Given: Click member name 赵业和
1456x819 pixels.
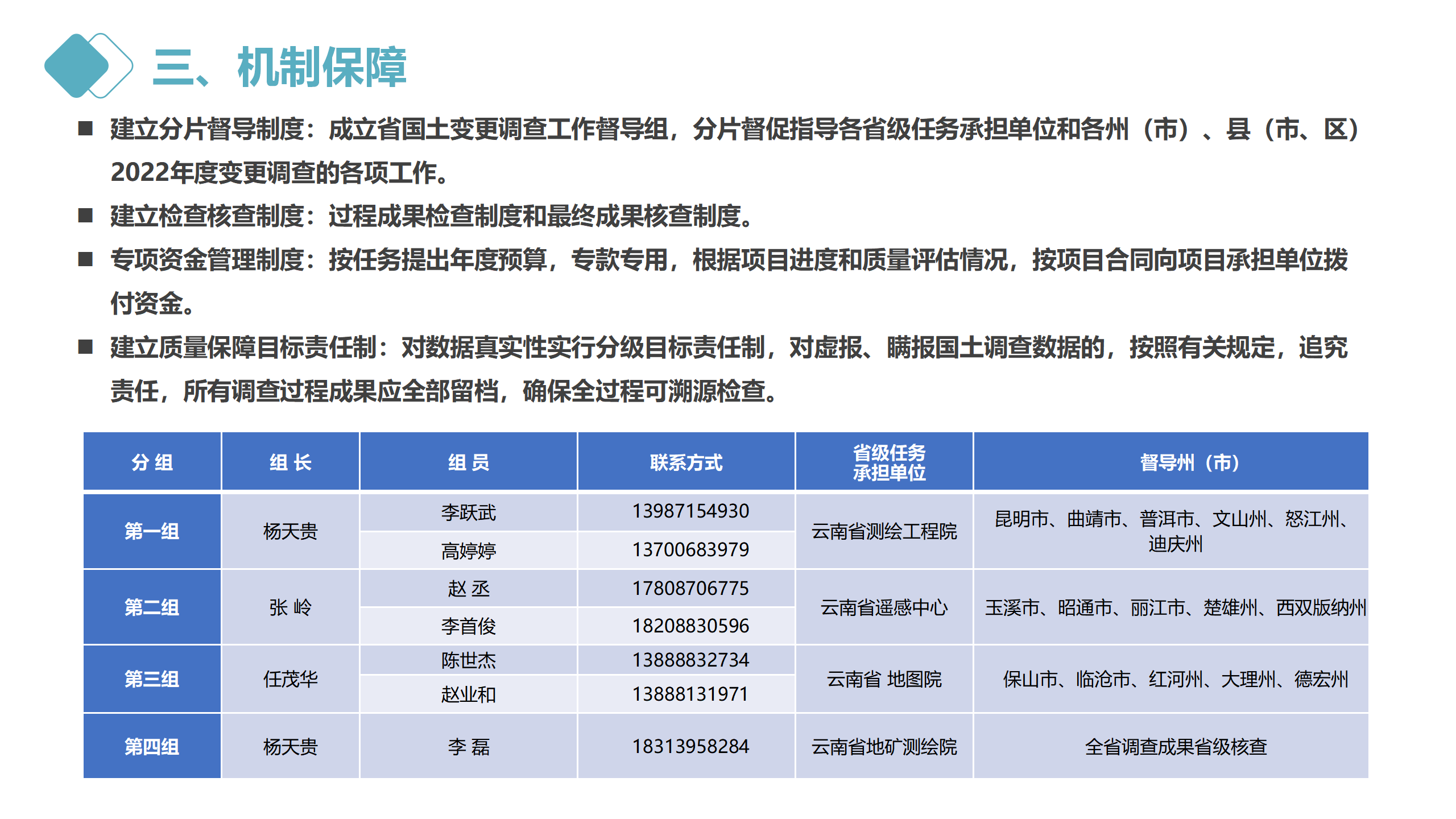Looking at the screenshot, I should click(x=469, y=694).
